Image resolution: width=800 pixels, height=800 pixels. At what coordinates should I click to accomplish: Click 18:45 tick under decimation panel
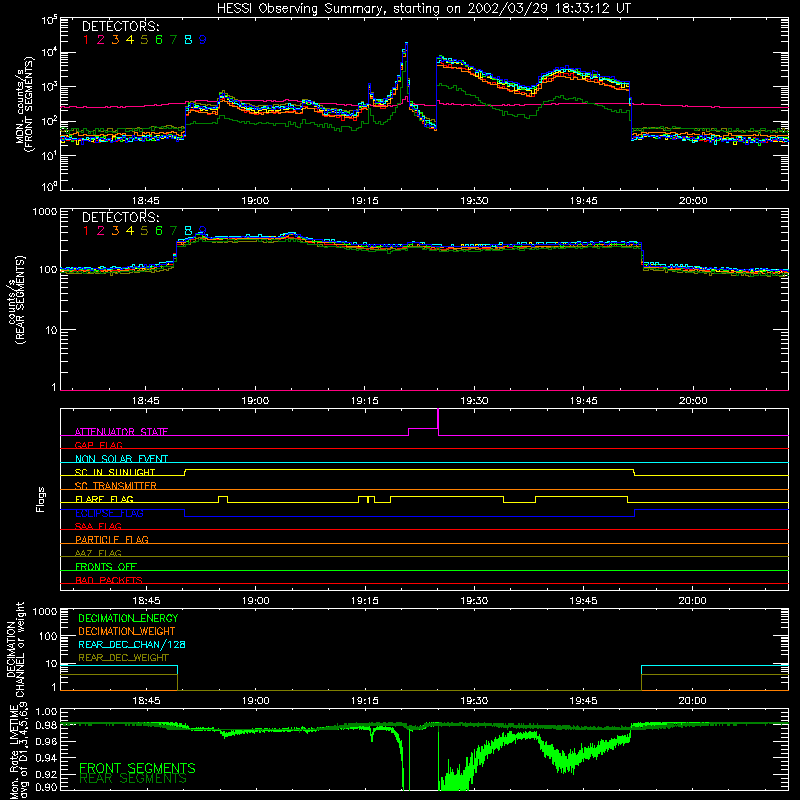point(146,701)
